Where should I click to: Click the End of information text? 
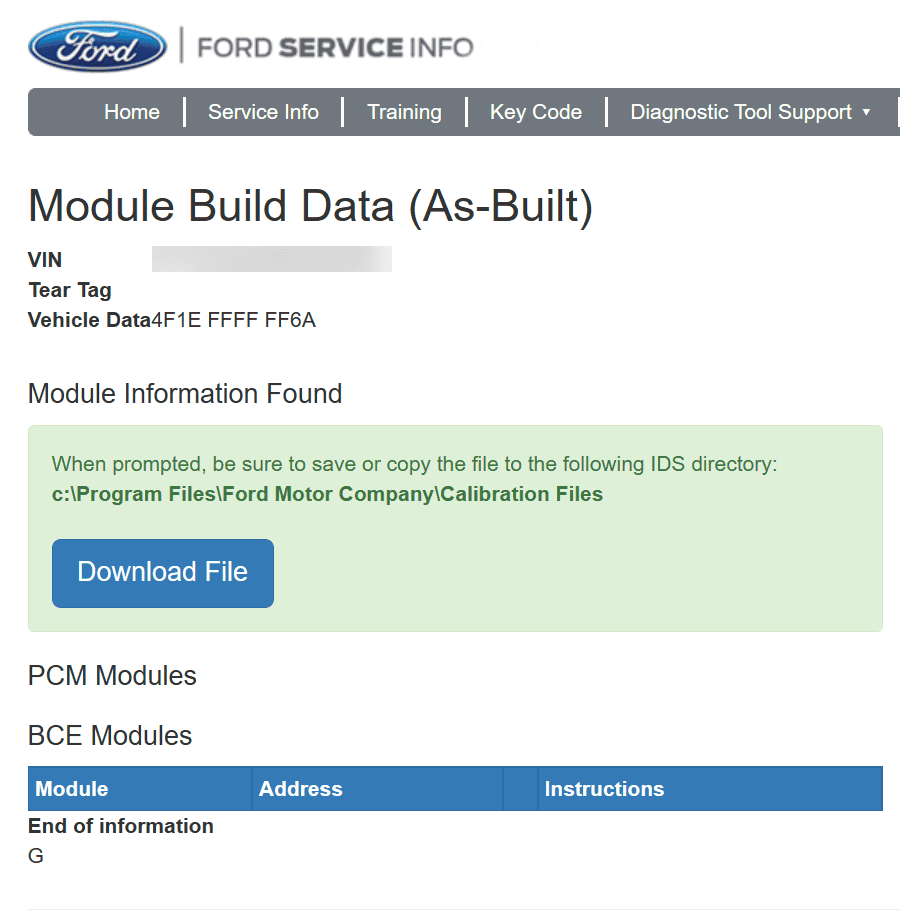[121, 826]
